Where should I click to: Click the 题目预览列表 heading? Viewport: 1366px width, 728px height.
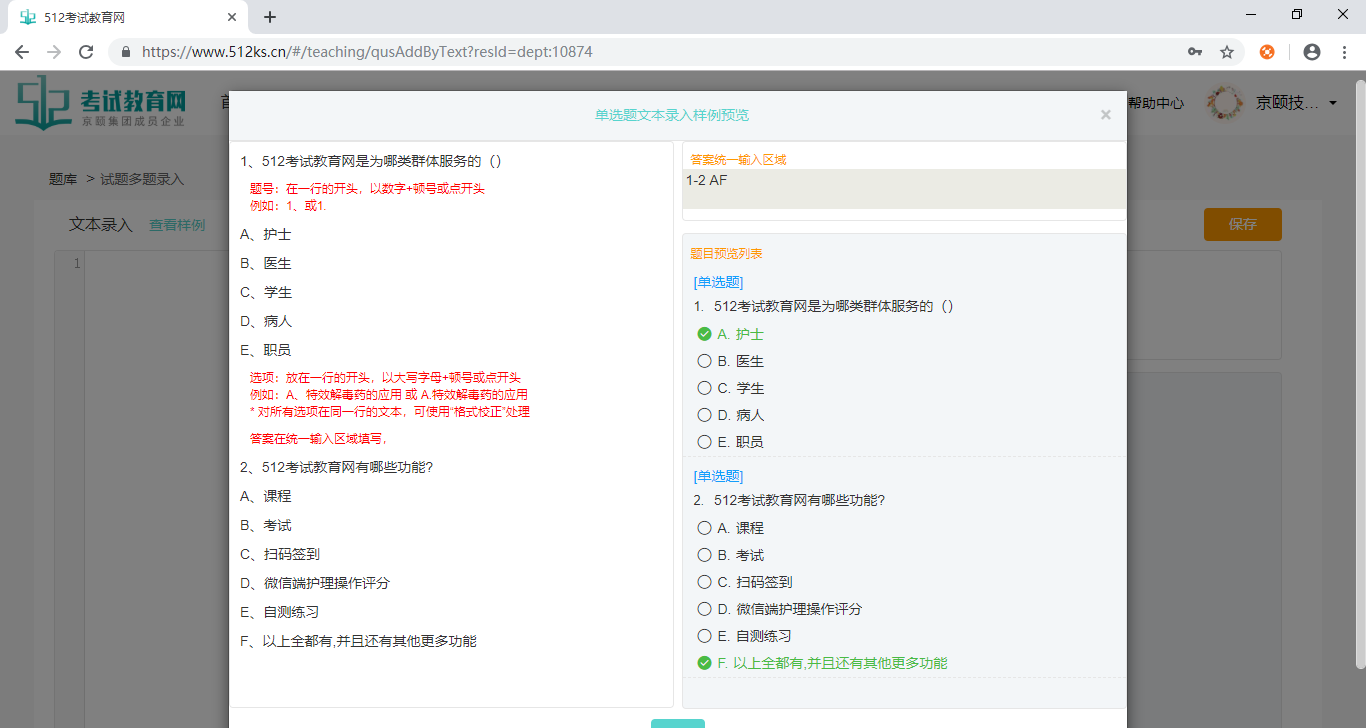(726, 254)
